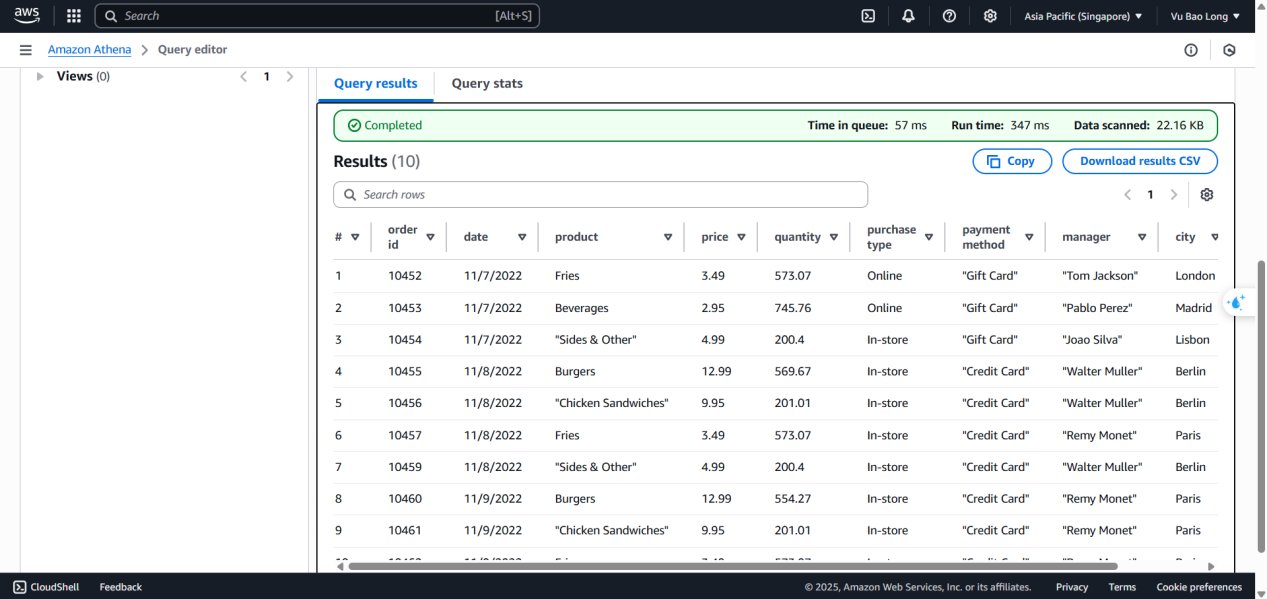
Task: Toggle the side navigation hamburger menu
Action: pos(25,50)
